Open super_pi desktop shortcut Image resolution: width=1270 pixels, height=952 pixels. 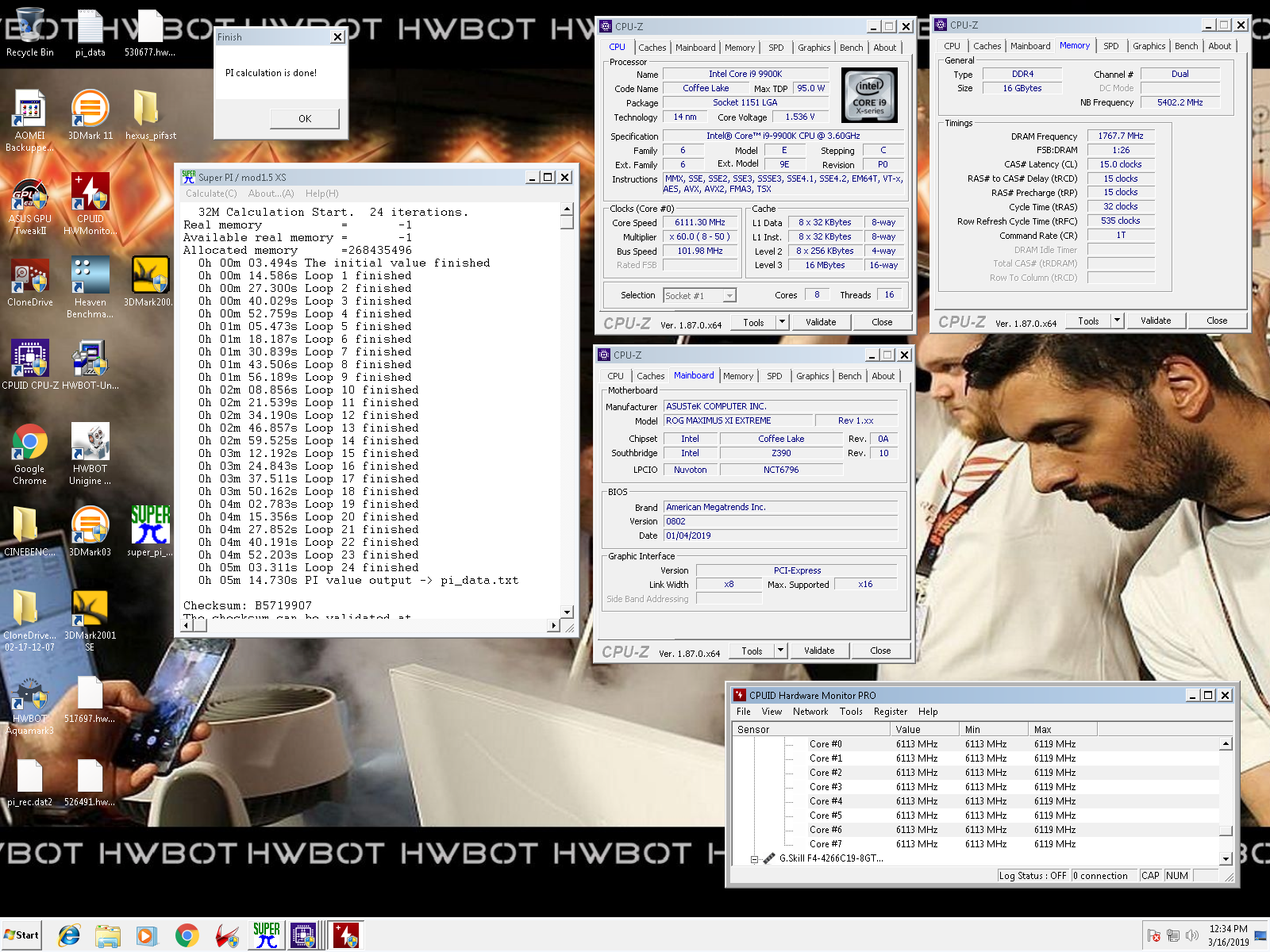[150, 532]
